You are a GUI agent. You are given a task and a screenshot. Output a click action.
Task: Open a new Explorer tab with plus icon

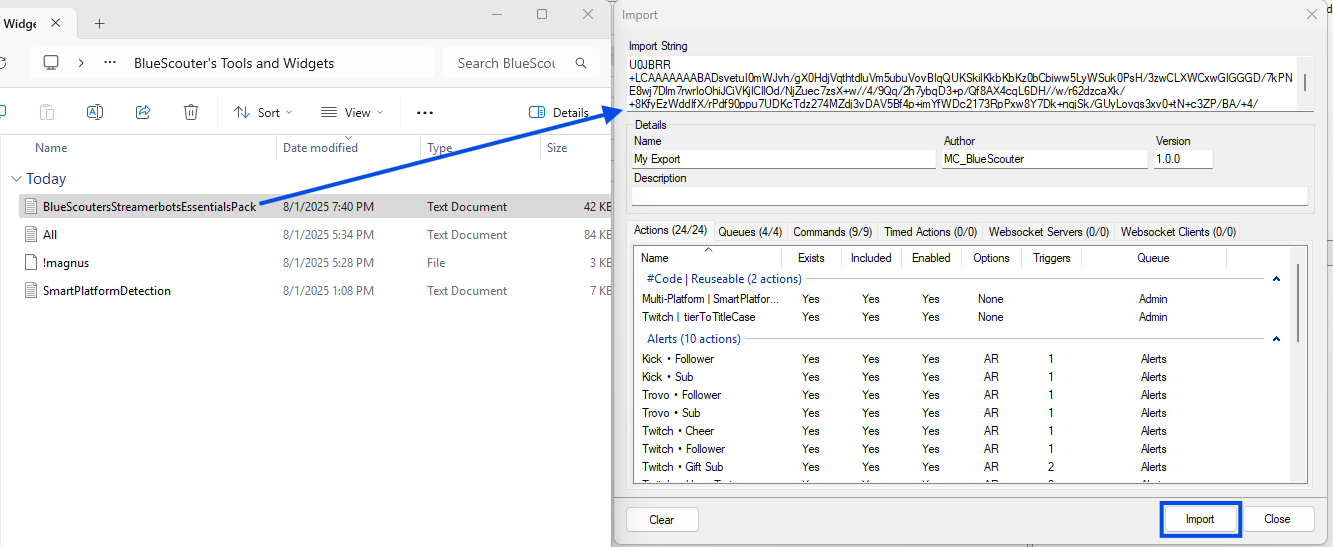[x=99, y=23]
